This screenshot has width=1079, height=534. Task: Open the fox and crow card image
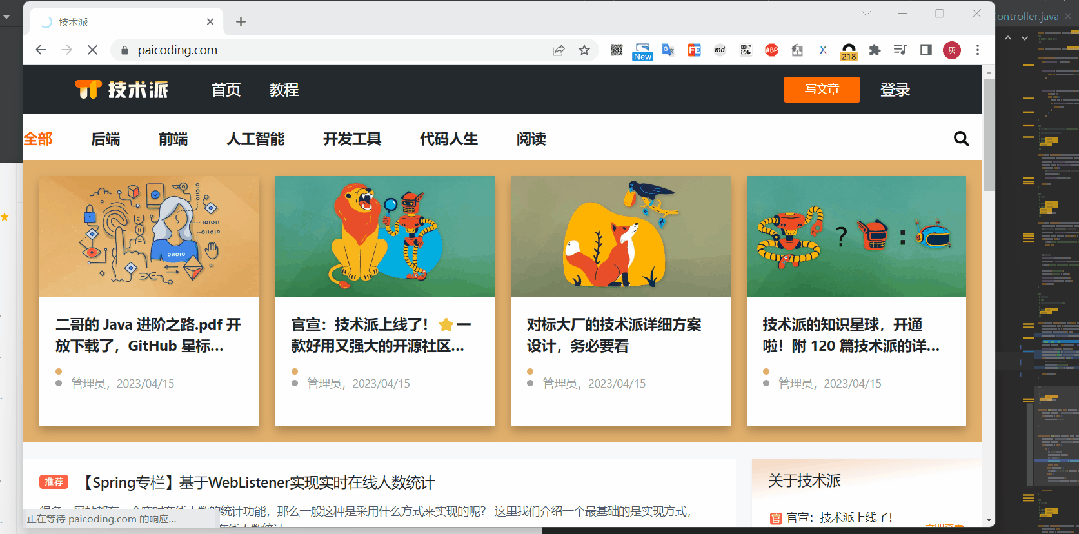click(x=621, y=236)
